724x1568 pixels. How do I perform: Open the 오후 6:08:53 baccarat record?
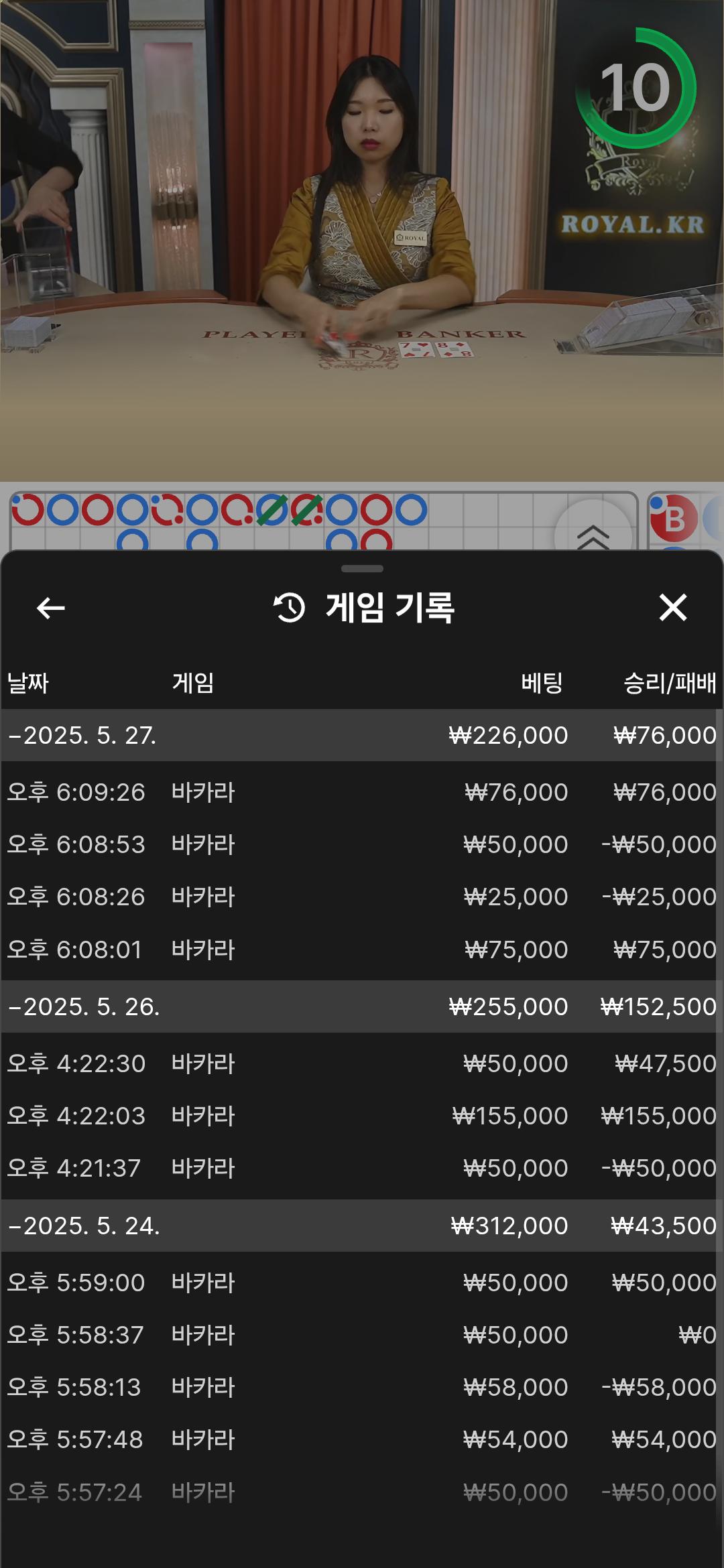coord(362,844)
